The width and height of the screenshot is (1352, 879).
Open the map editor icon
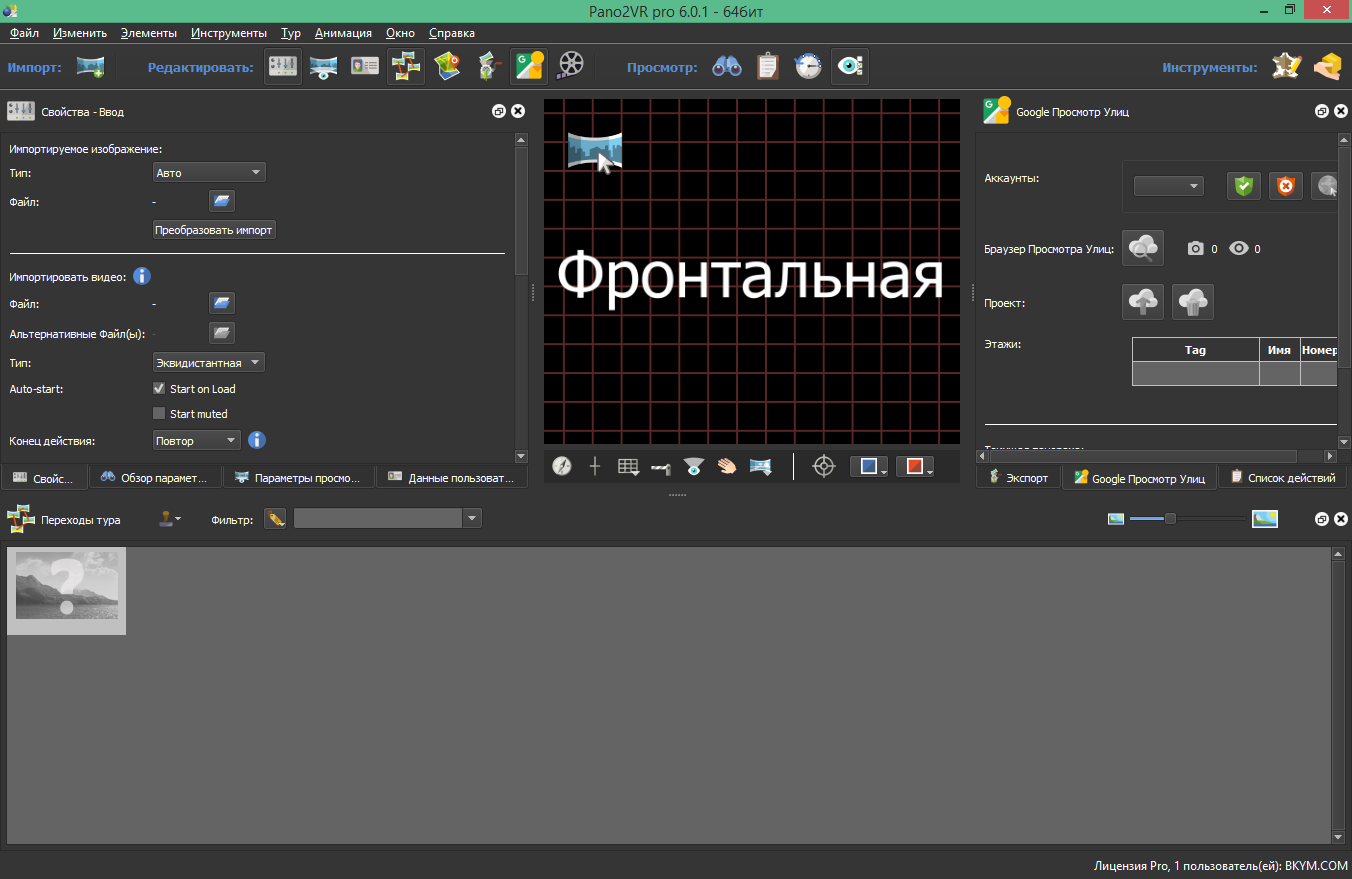click(x=446, y=65)
